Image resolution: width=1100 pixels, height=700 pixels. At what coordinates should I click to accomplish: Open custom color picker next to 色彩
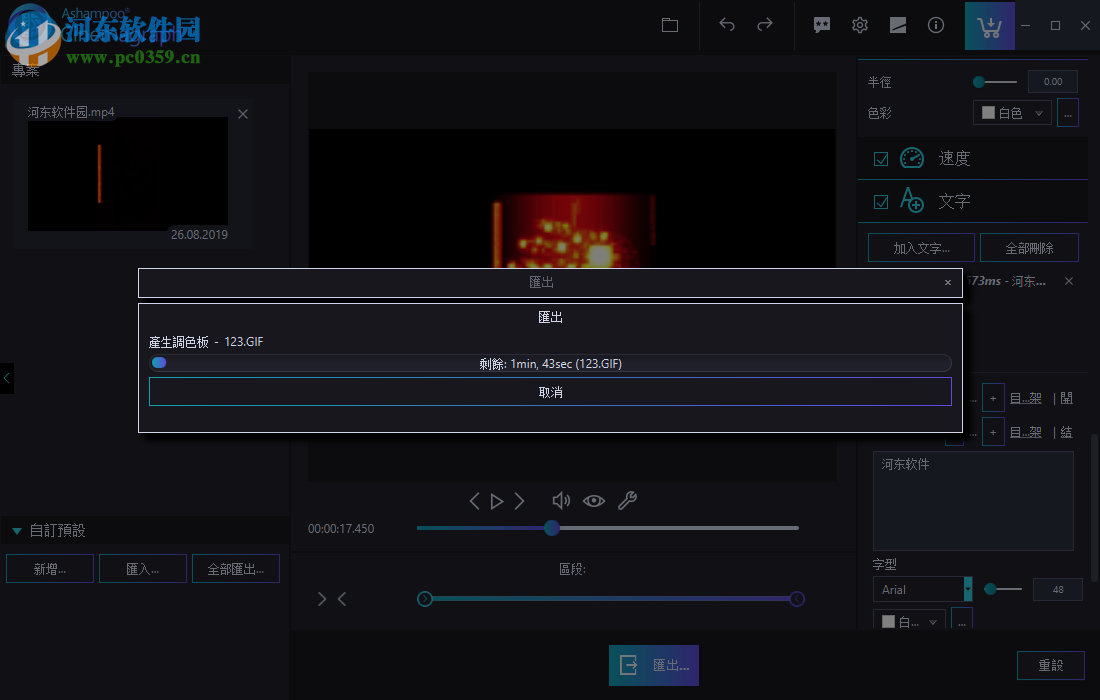pos(1068,113)
